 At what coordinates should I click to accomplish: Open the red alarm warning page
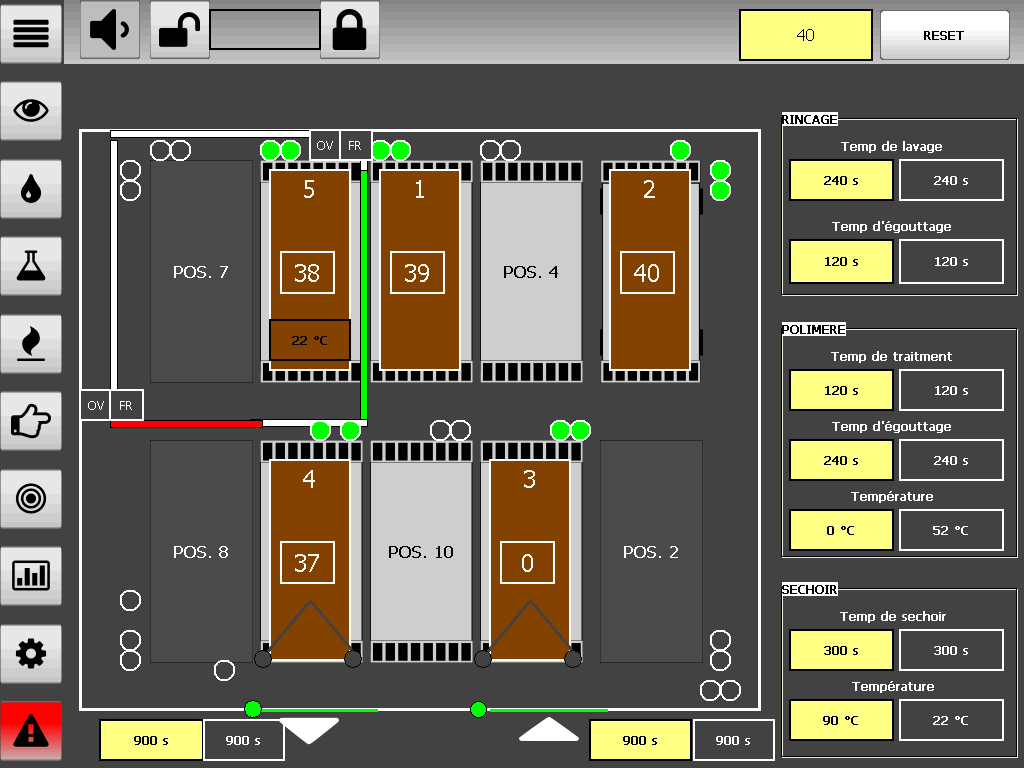(x=31, y=731)
